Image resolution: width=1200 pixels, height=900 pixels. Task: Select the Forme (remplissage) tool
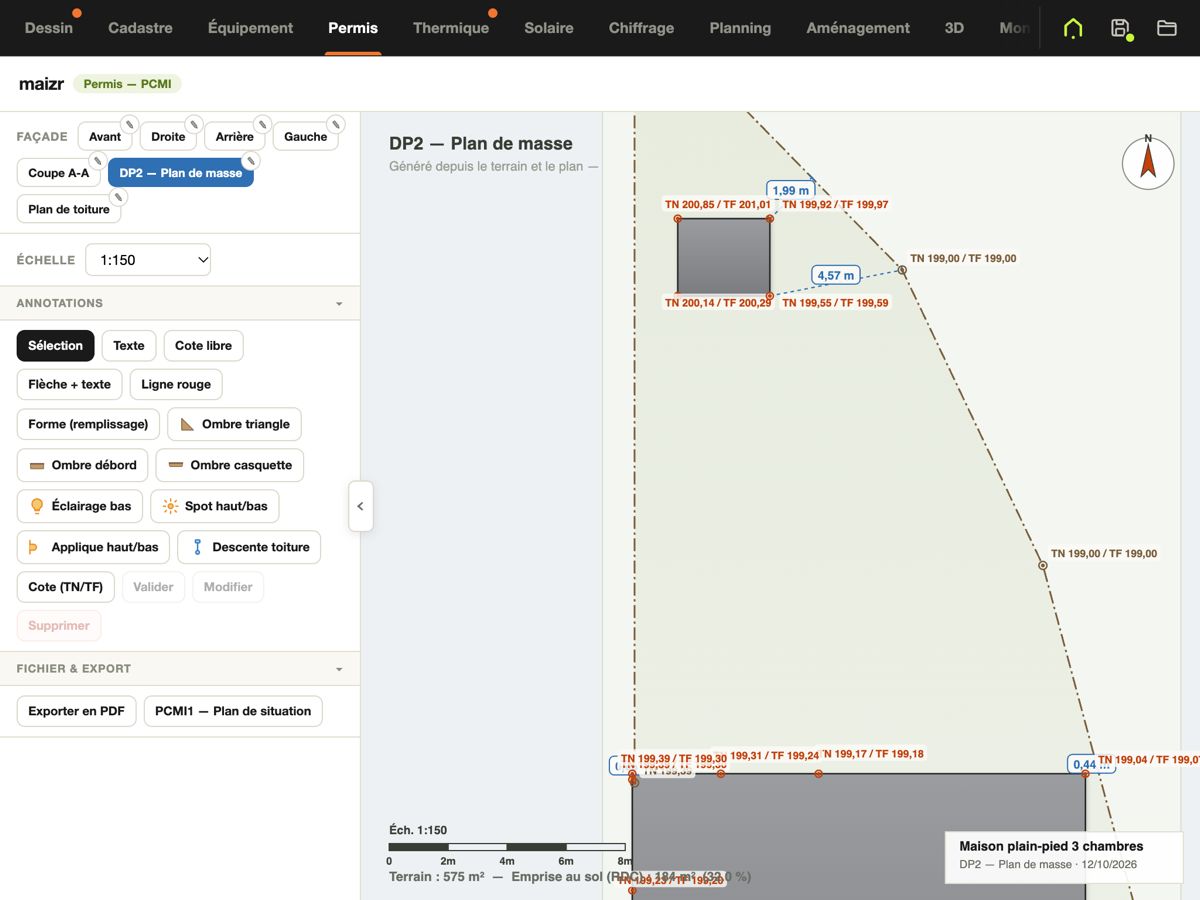(88, 424)
